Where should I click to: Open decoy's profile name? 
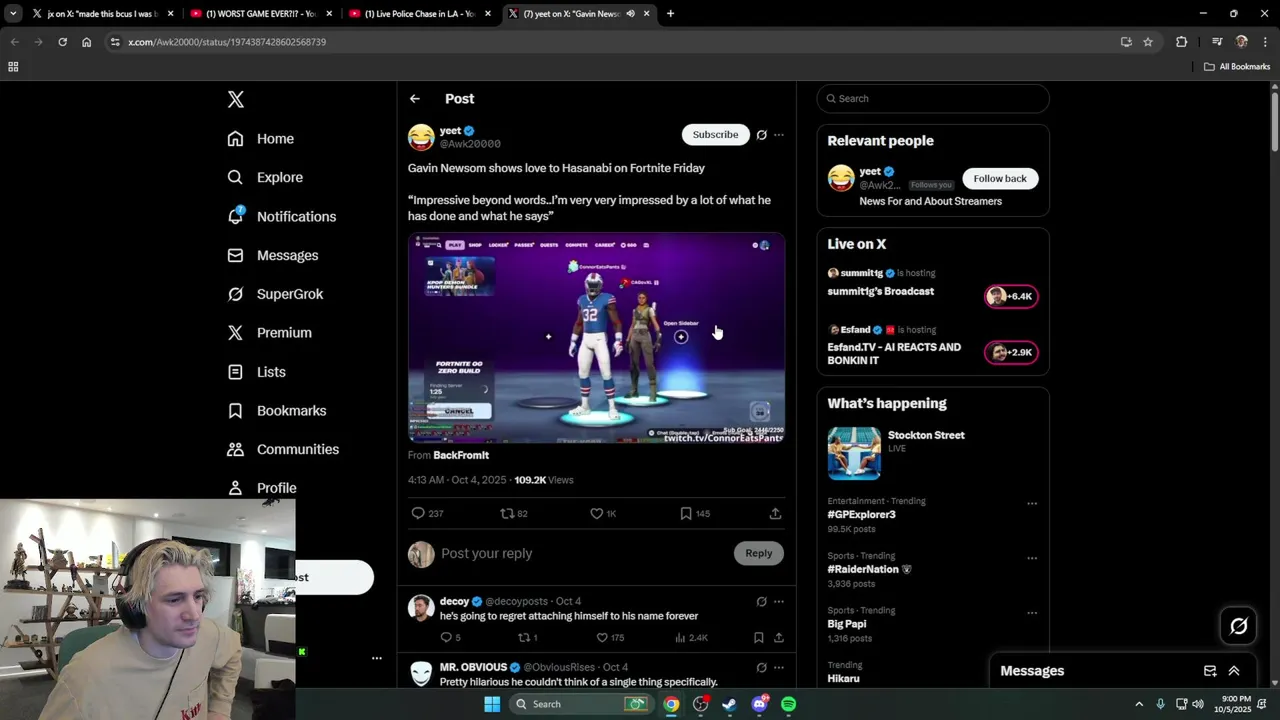pos(454,601)
